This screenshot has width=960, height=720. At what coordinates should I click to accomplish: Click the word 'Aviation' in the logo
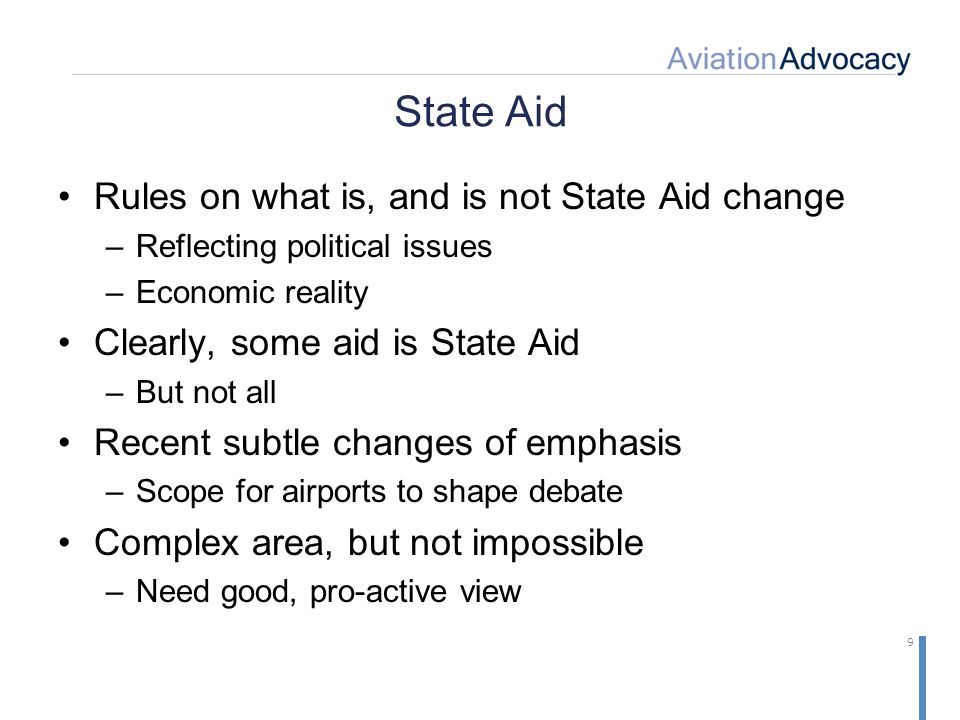[722, 59]
